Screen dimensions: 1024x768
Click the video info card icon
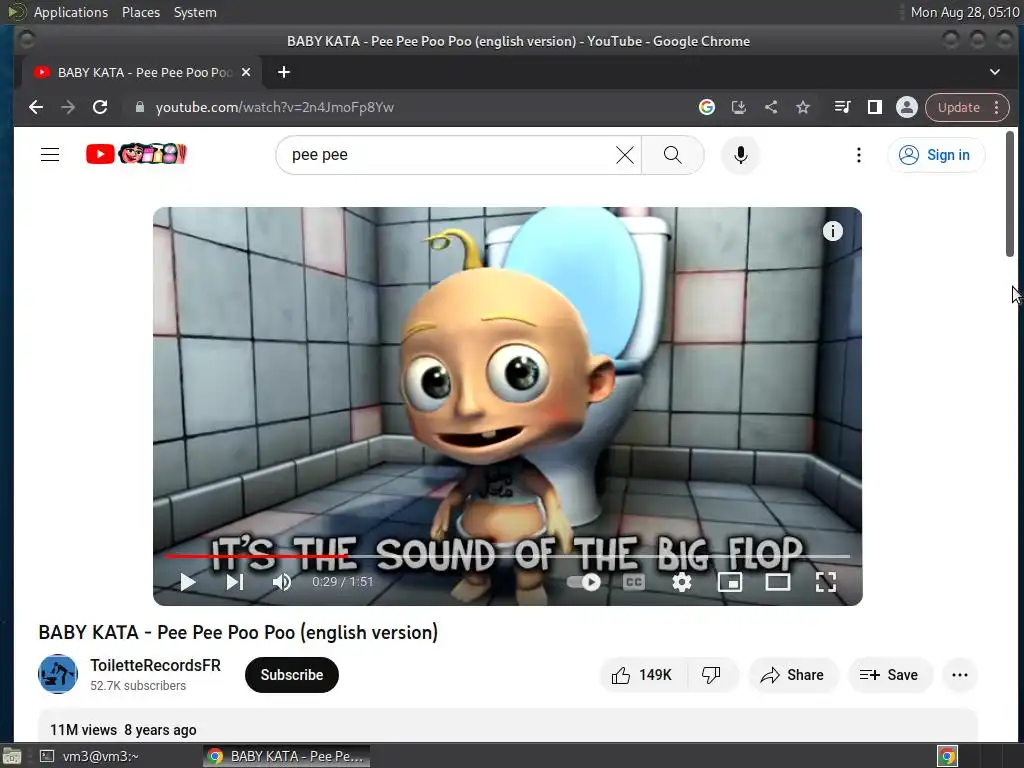point(833,231)
